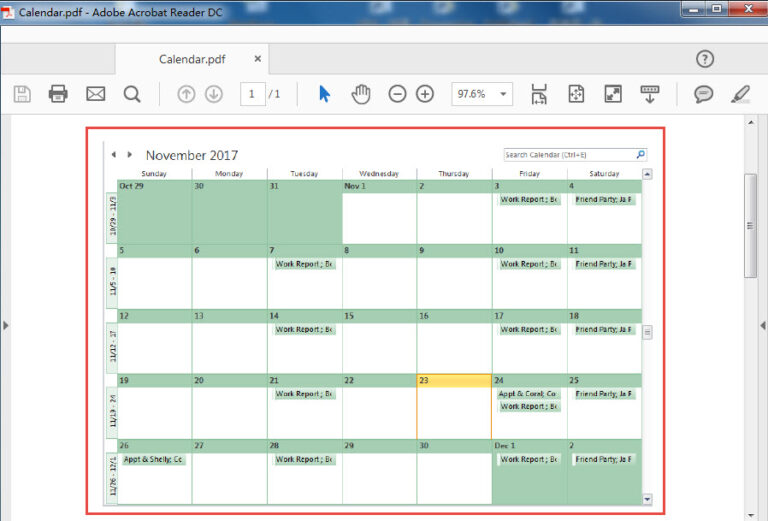The height and width of the screenshot is (521, 768).
Task: Send file by email envelope icon
Action: click(96, 94)
